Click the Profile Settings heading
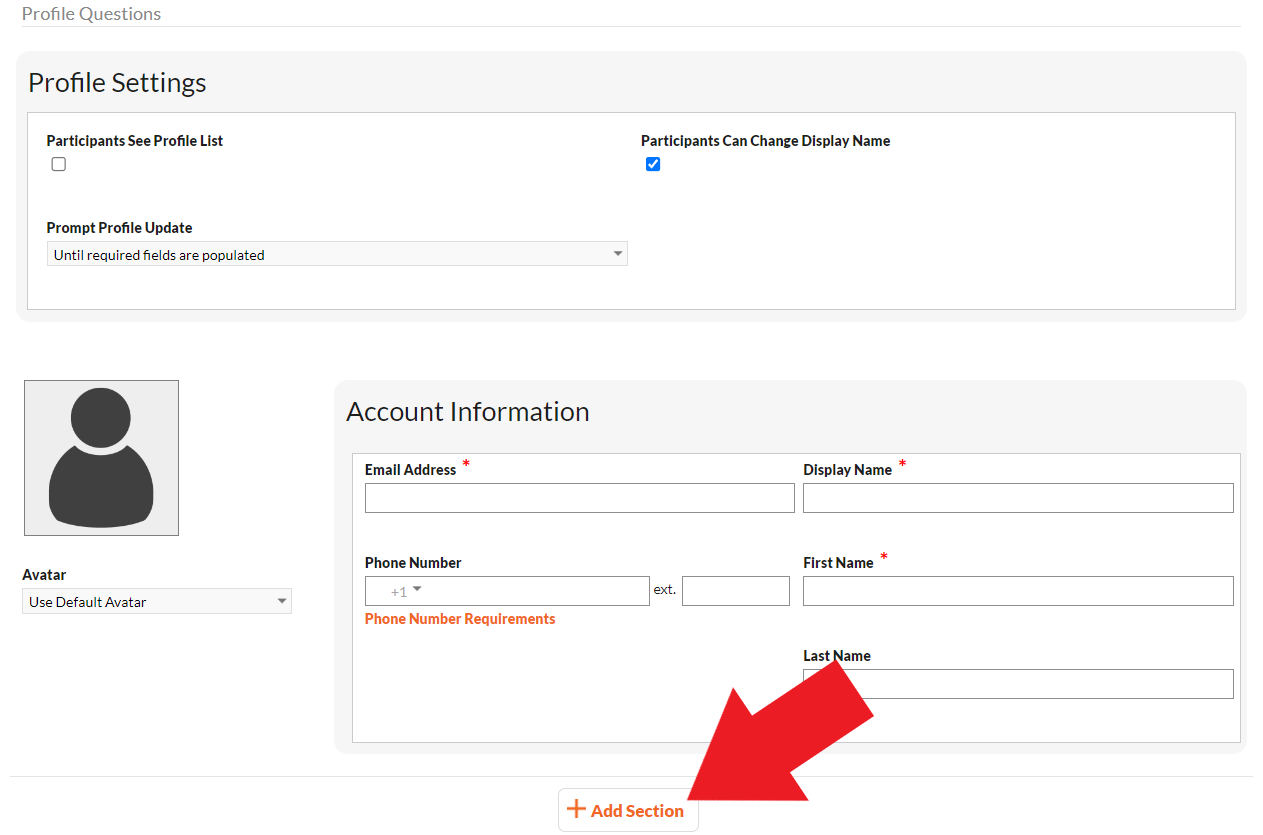1263x835 pixels. tap(117, 82)
